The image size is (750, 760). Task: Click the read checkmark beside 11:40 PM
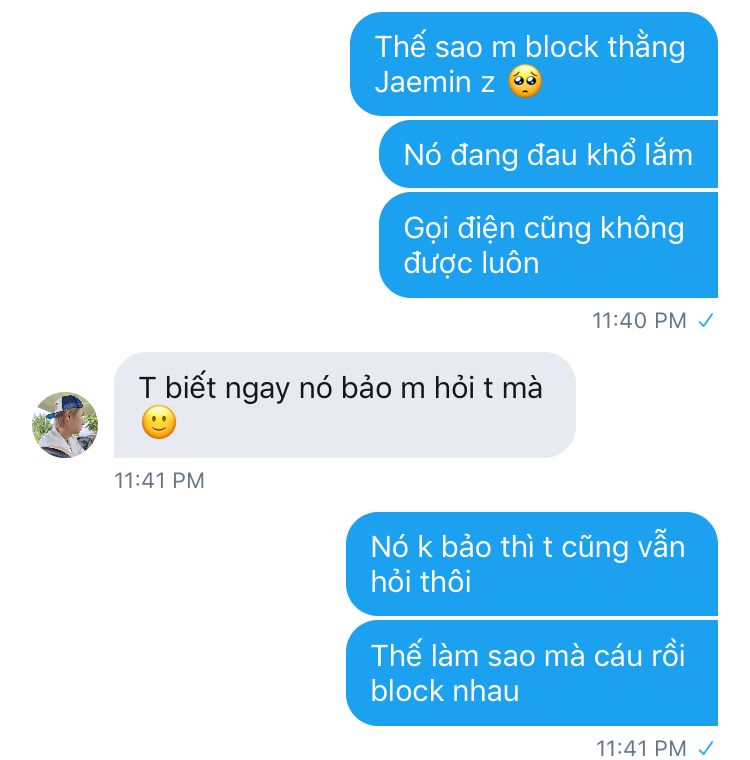click(706, 320)
